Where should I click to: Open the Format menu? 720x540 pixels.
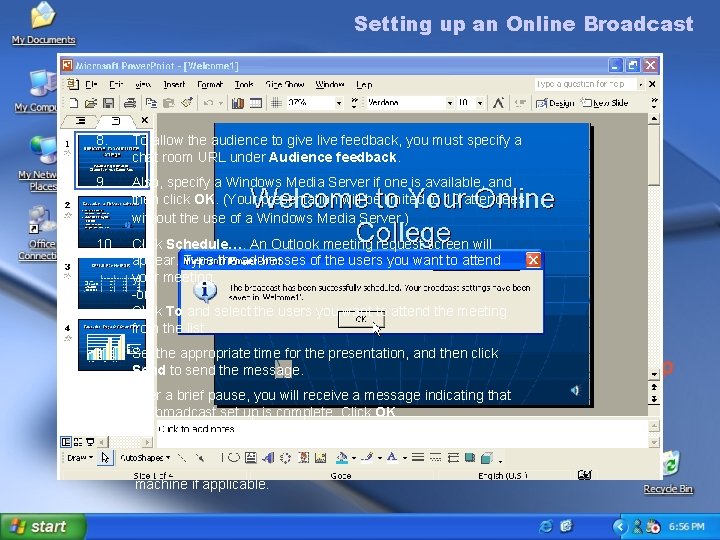[x=210, y=84]
